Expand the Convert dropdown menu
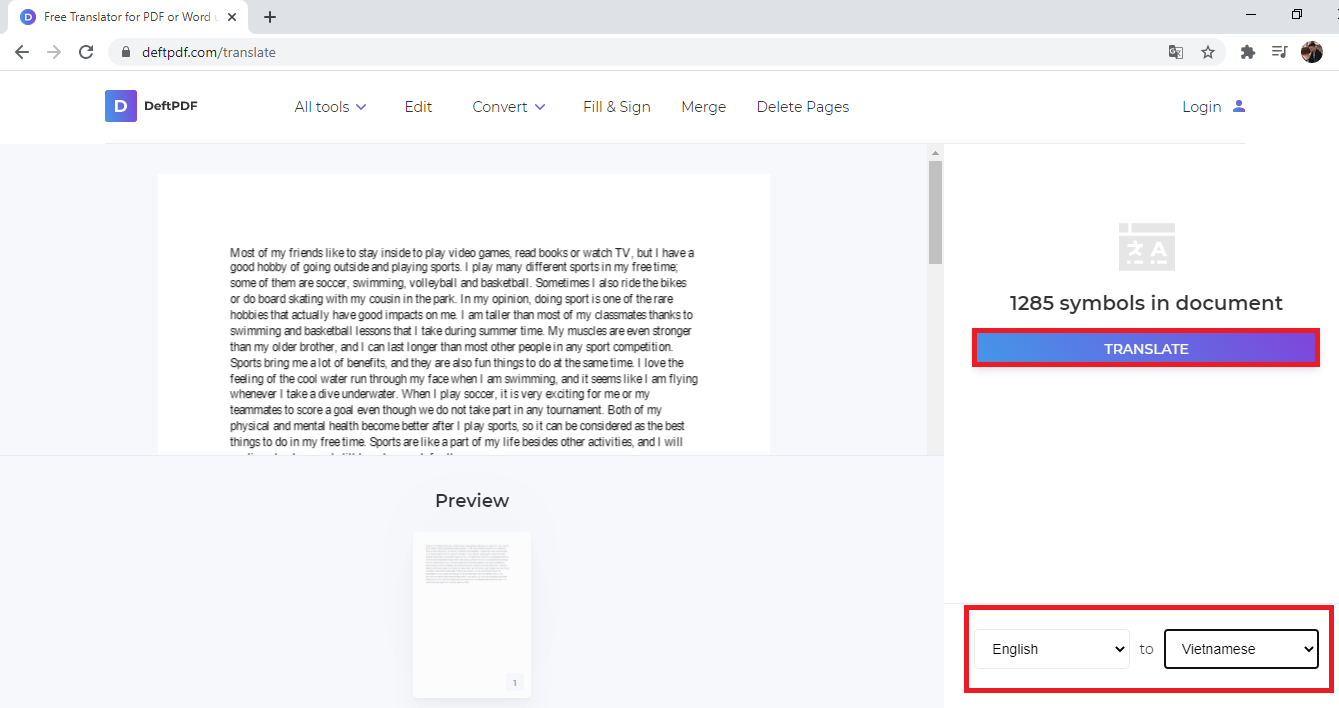This screenshot has width=1339, height=708. (x=509, y=107)
